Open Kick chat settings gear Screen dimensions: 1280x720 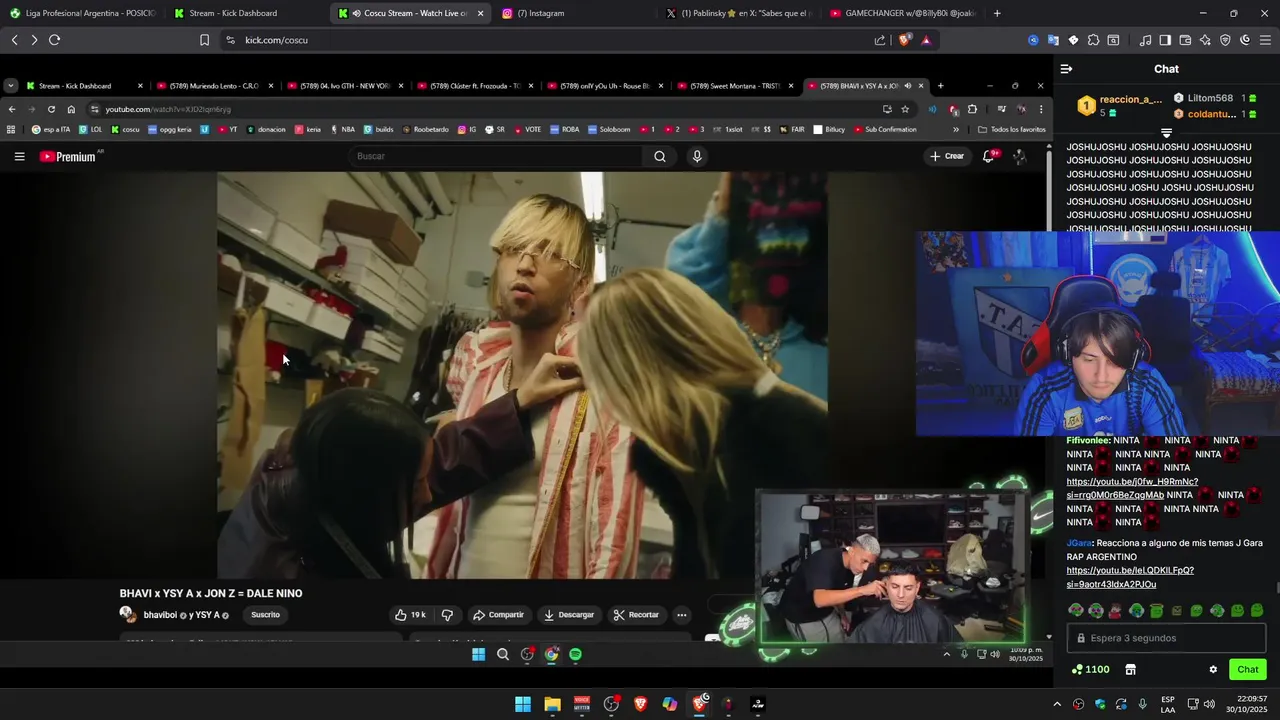point(1213,670)
